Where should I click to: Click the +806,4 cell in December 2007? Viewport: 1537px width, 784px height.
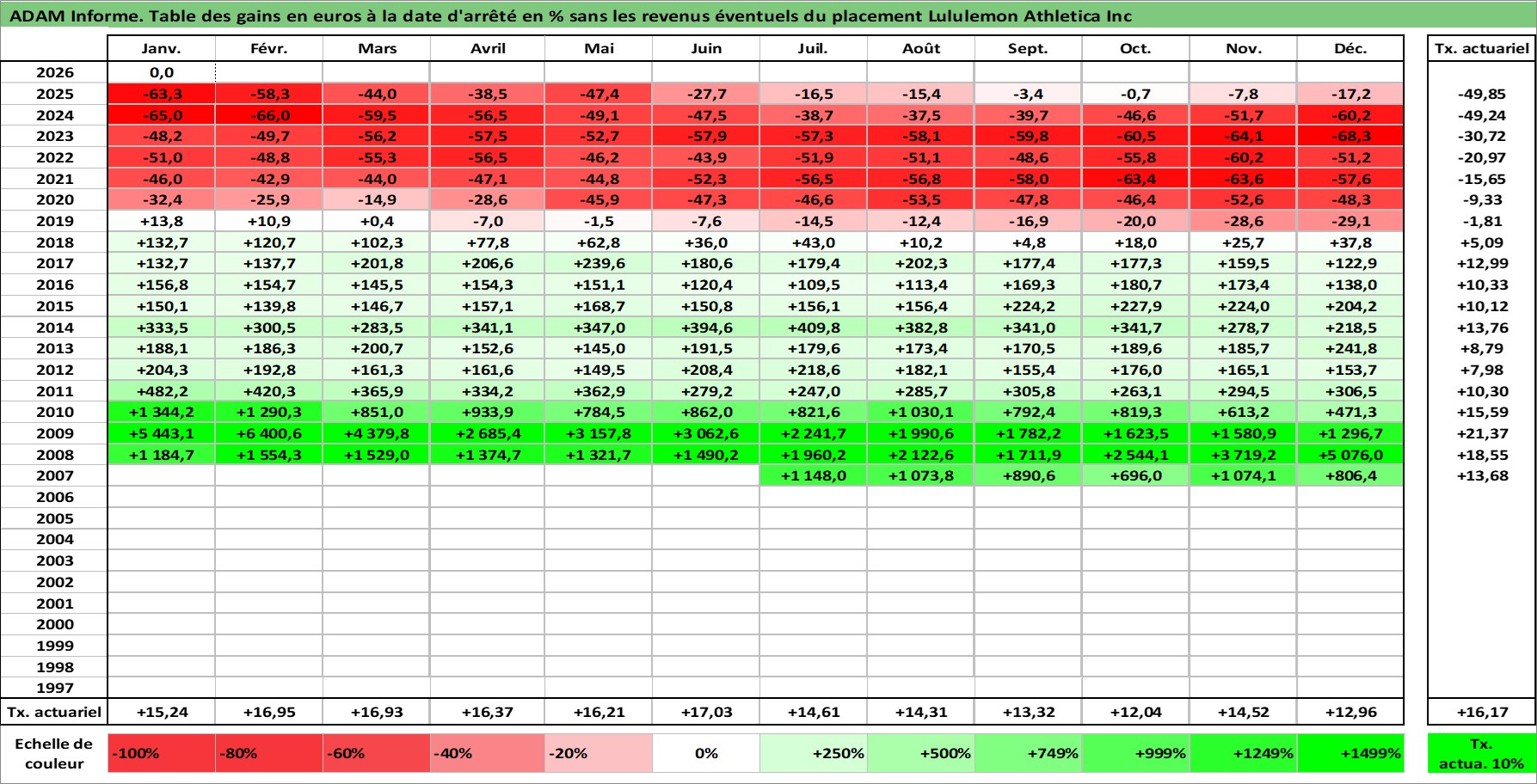point(1350,475)
